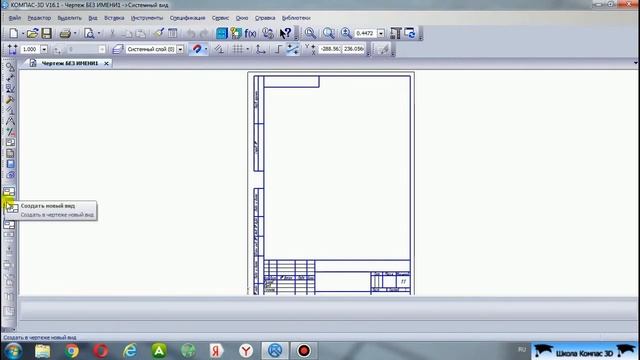Expand the new document dropdown arrow
The height and width of the screenshot is (360, 640).
[23, 34]
